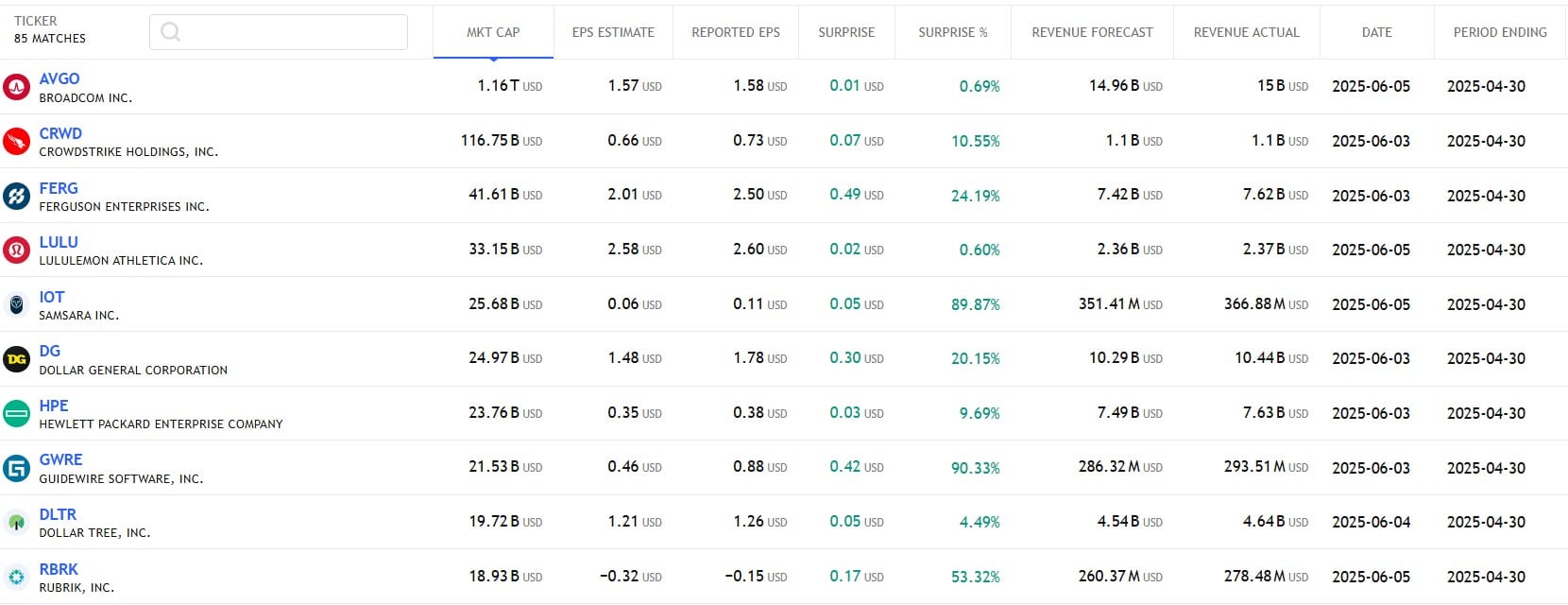Open the DG ticker link
1568x605 pixels.
click(50, 351)
